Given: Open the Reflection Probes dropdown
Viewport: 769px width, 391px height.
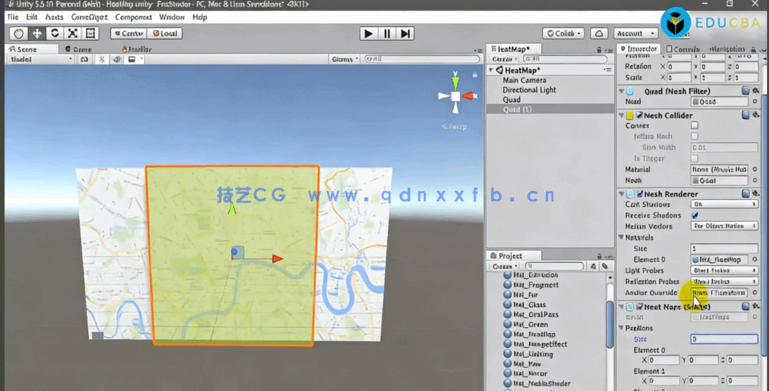Looking at the screenshot, I should [x=724, y=282].
